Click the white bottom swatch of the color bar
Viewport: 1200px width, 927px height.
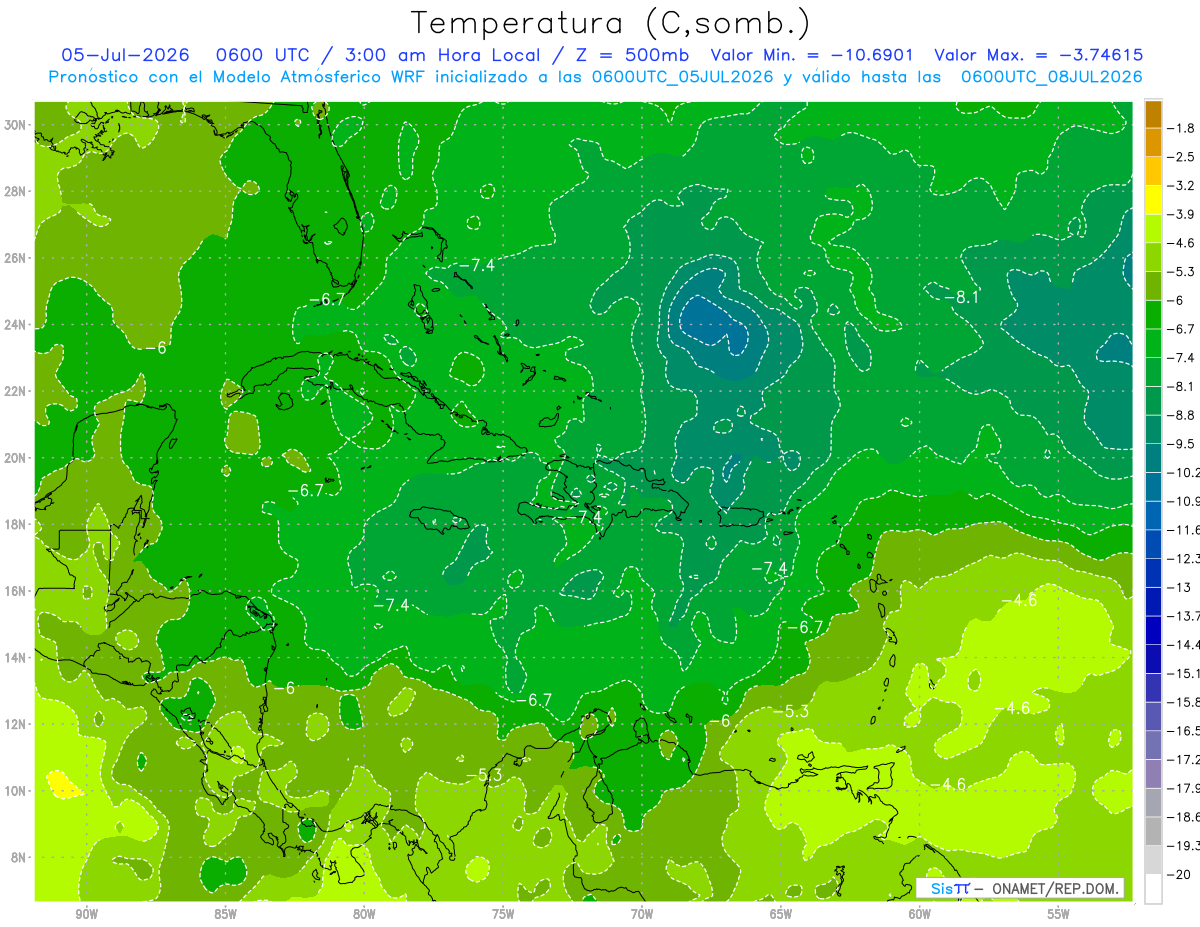coord(1153,888)
